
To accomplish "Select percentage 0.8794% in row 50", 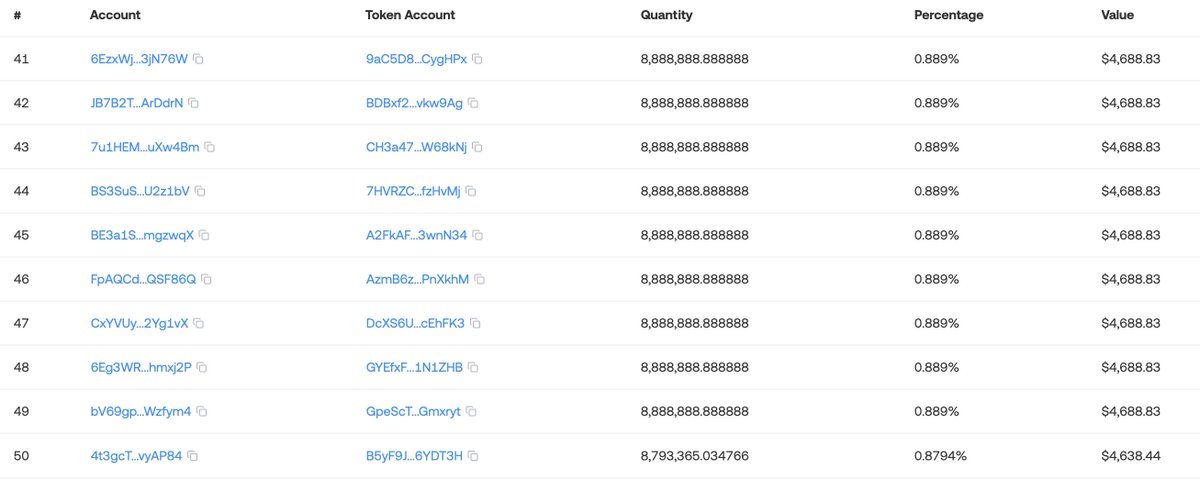I will pyautogui.click(x=940, y=456).
